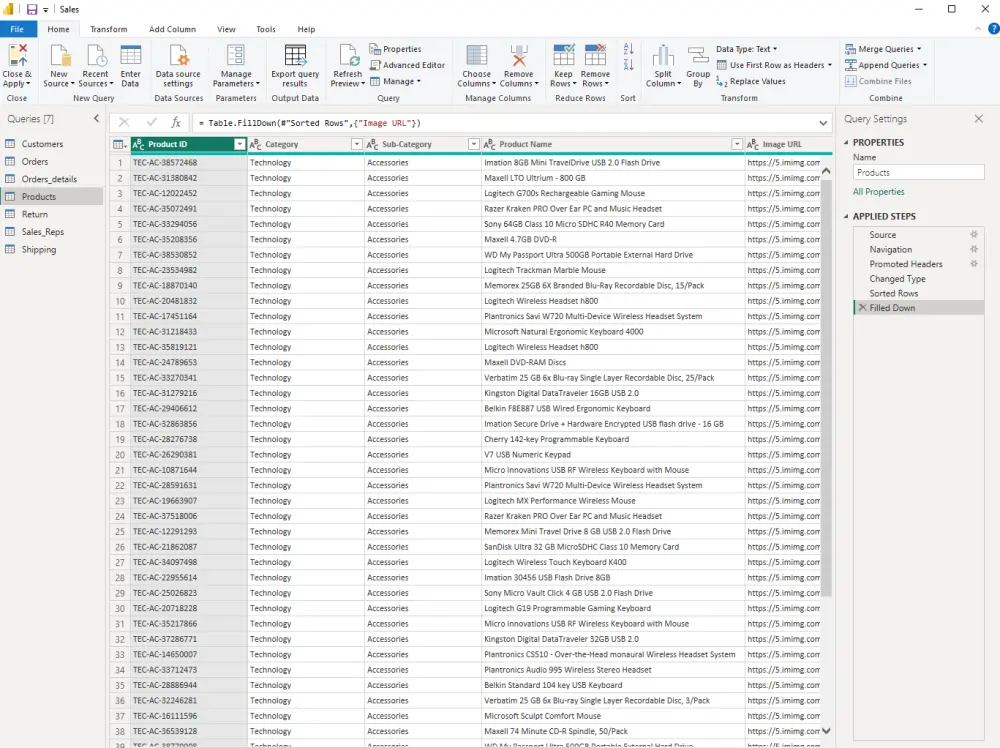Delete the Filled Down step
This screenshot has height=748, width=1000.
[x=862, y=308]
